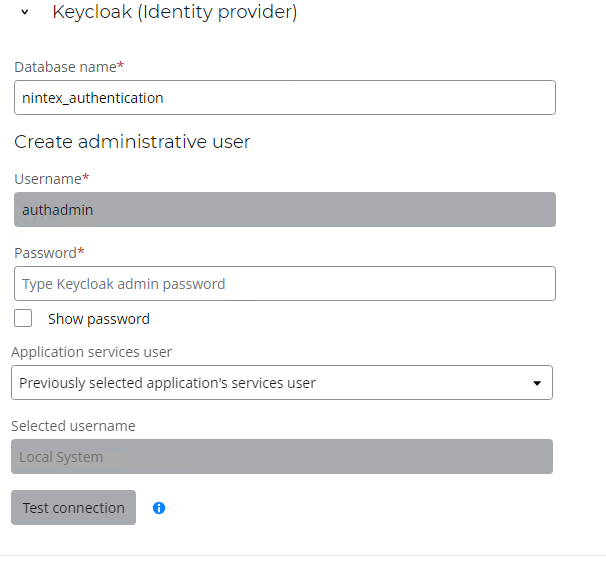606x562 pixels.
Task: Focus the Keycloak admin password field
Action: [285, 284]
